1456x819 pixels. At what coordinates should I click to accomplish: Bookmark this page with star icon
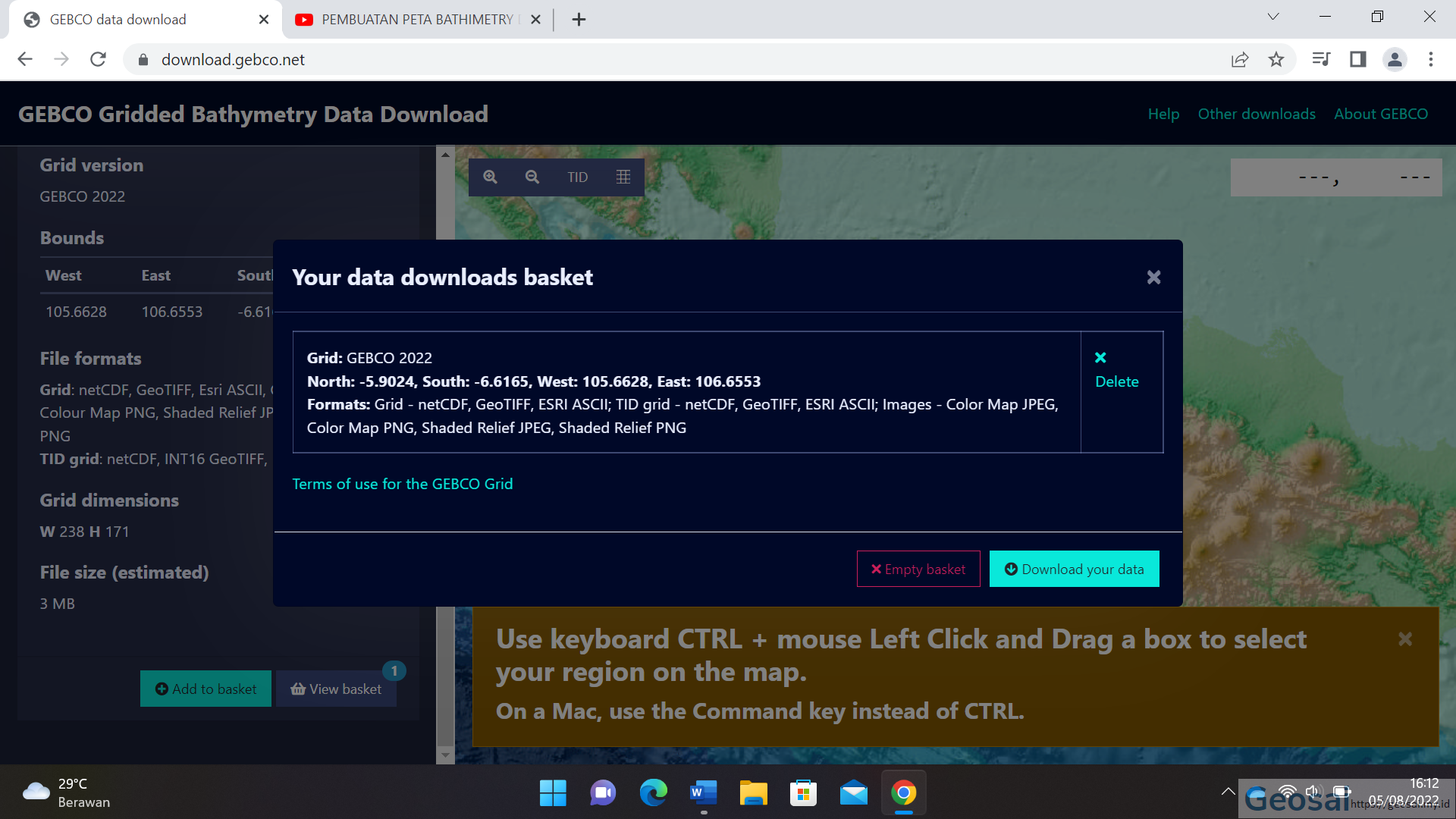pyautogui.click(x=1276, y=59)
